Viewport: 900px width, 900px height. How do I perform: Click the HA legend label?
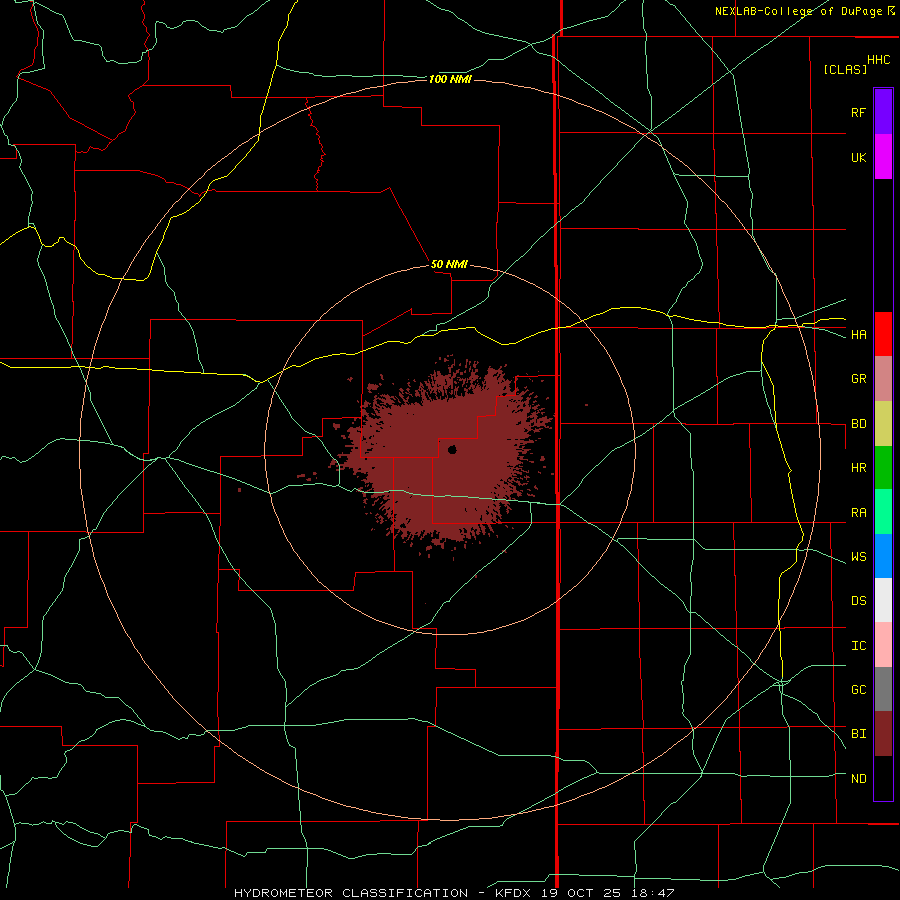point(858,335)
